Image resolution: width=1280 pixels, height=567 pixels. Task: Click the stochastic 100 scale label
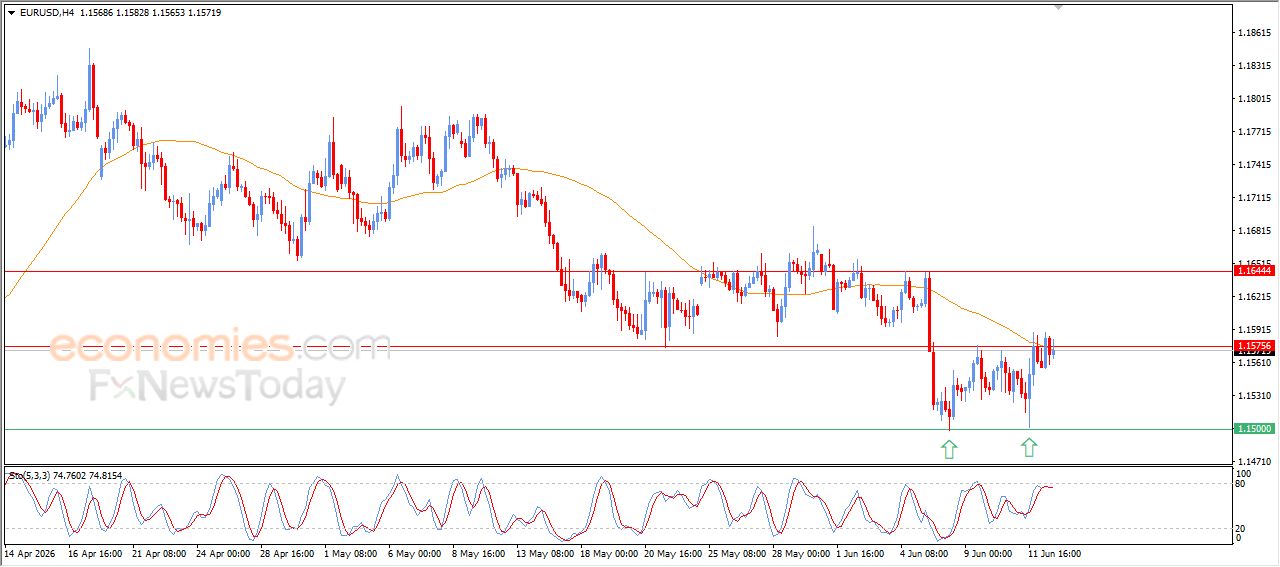[x=1244, y=473]
